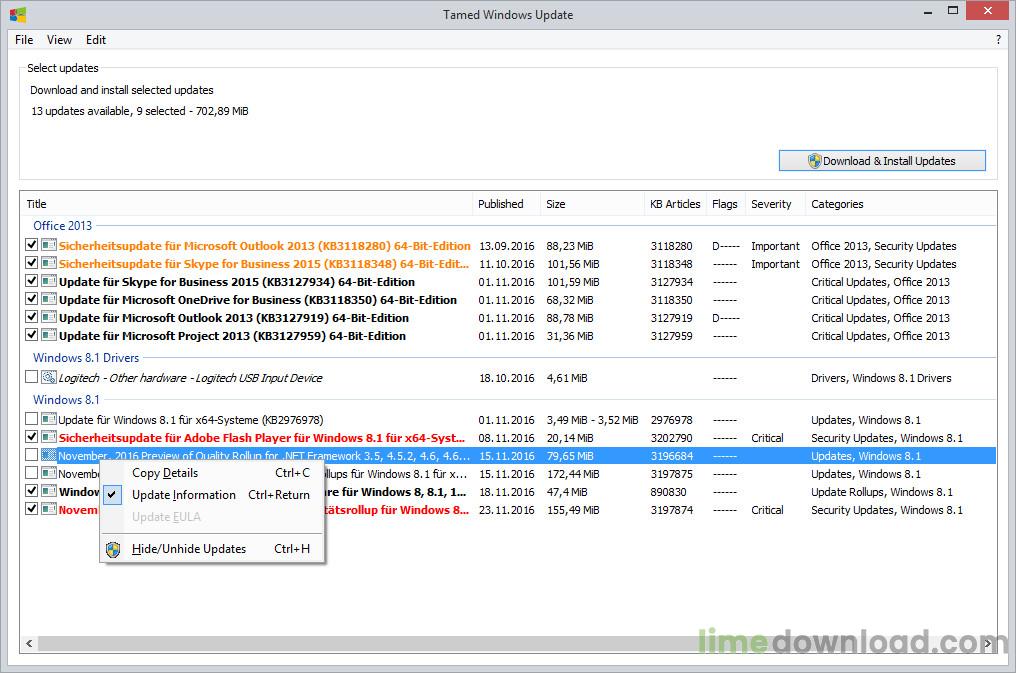Sort by the KB Articles column header
The height and width of the screenshot is (673, 1016).
[x=675, y=204]
